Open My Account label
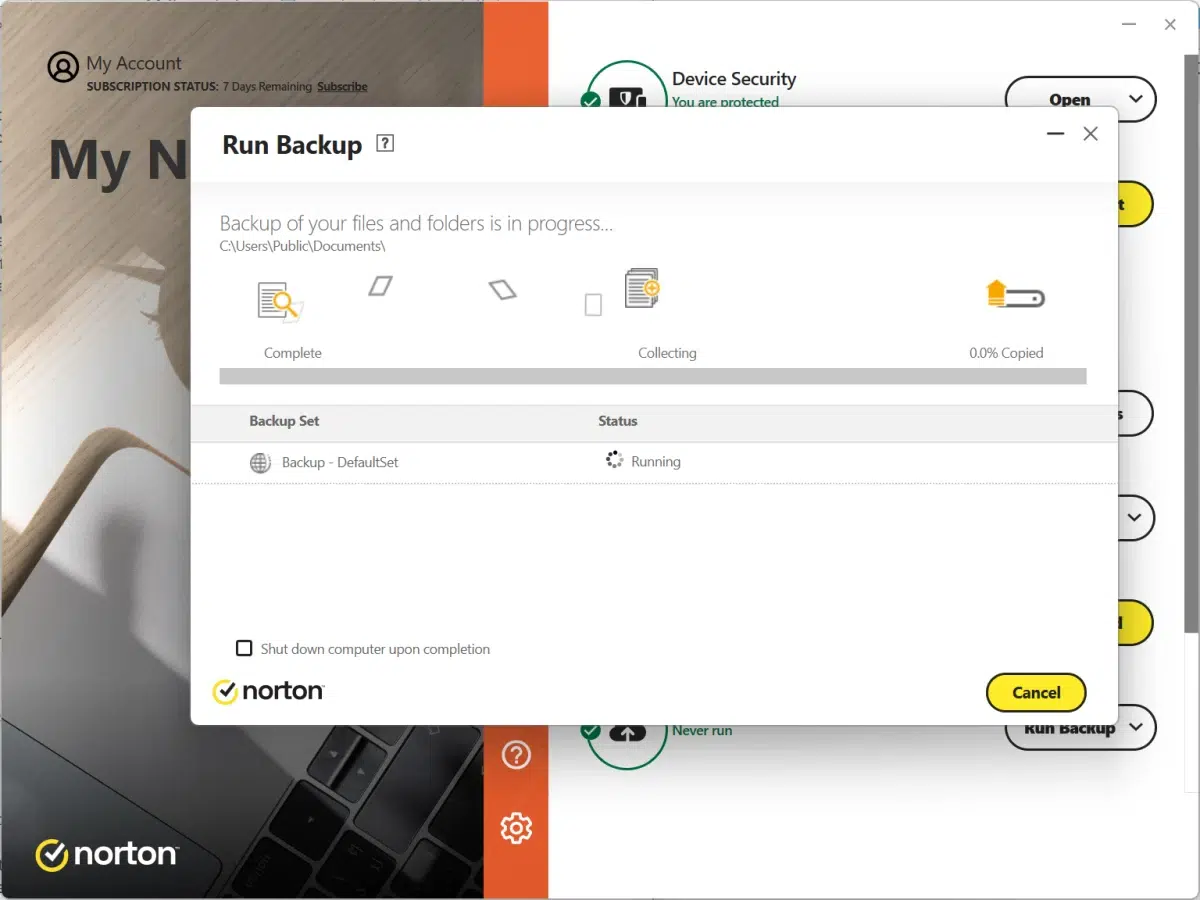The height and width of the screenshot is (900, 1200). point(134,63)
